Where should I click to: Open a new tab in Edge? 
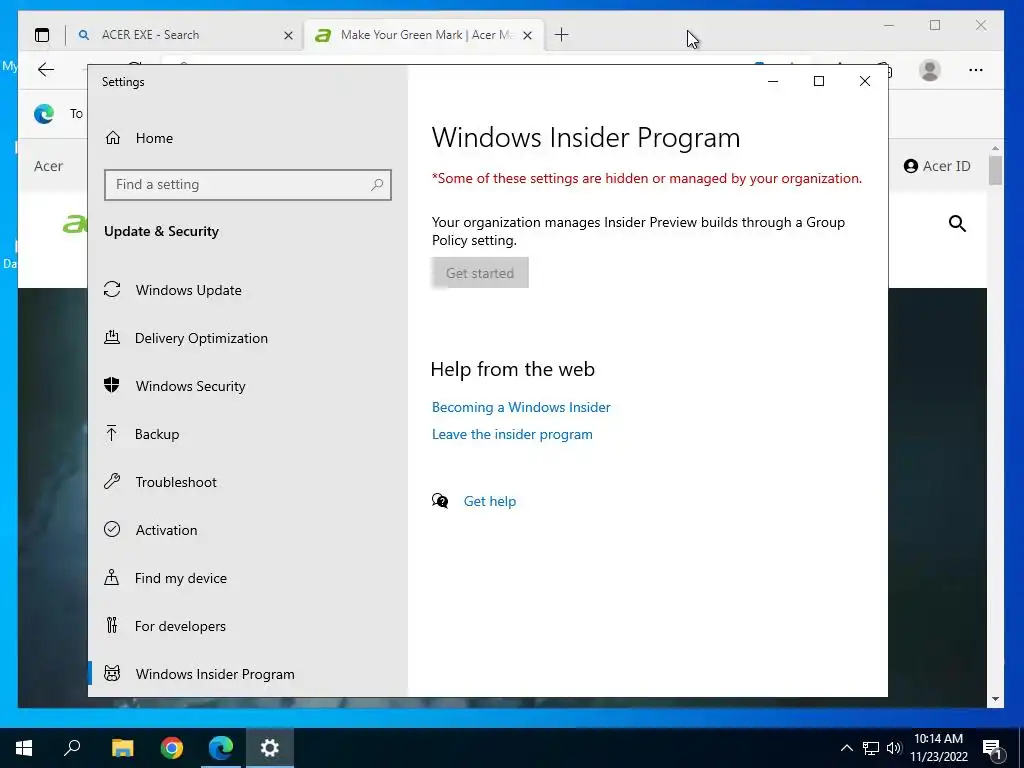(562, 35)
